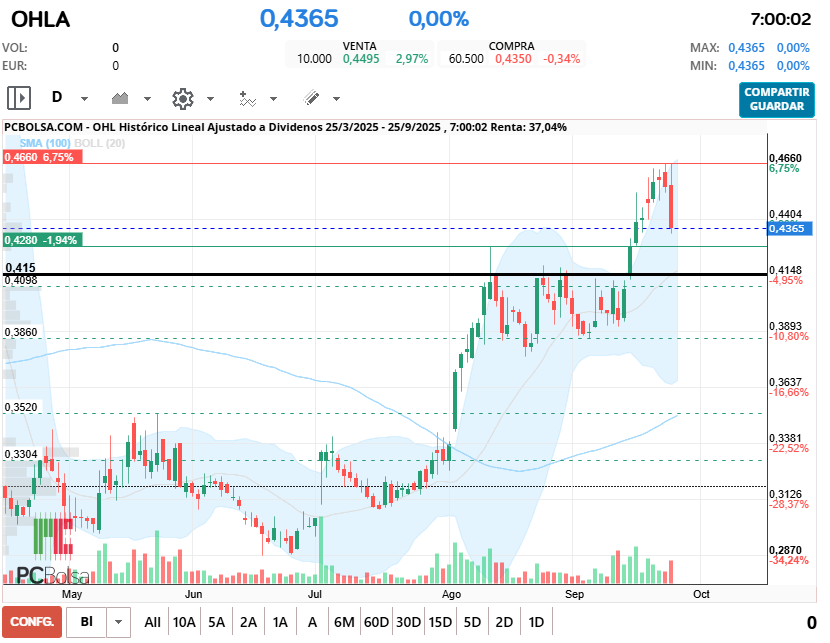Click the MAX value 0,4365
The width and height of the screenshot is (830, 643).
click(x=746, y=48)
